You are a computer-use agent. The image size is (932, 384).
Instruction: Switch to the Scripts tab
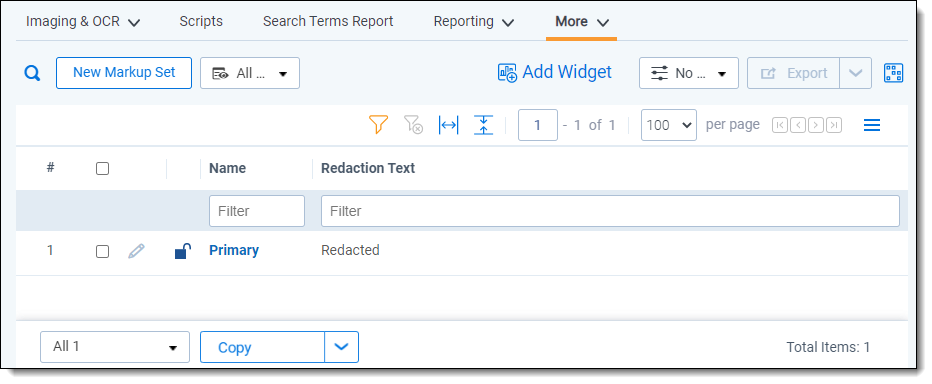[201, 21]
